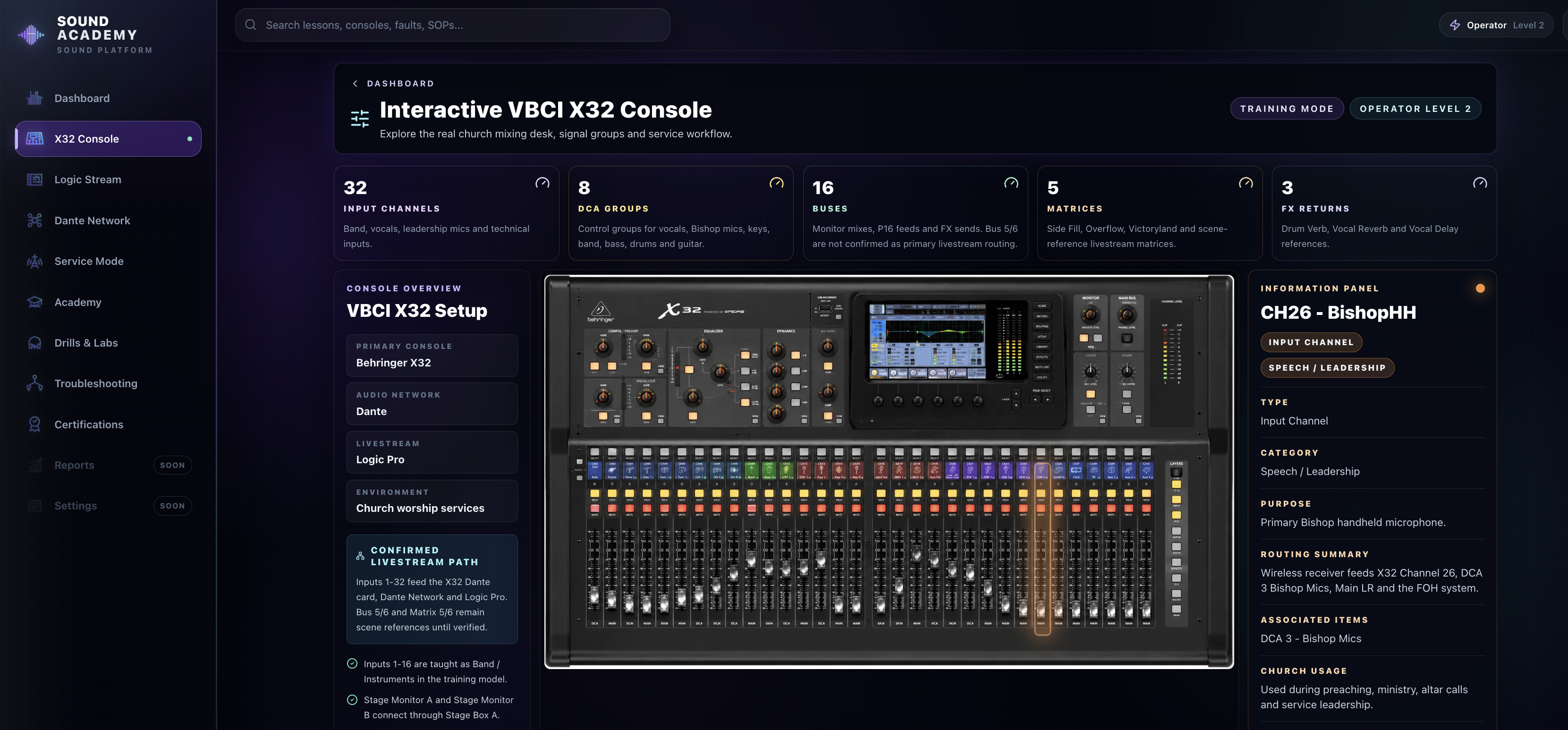Click the Kick channel fader
Image resolution: width=1568 pixels, height=730 pixels.
(595, 595)
